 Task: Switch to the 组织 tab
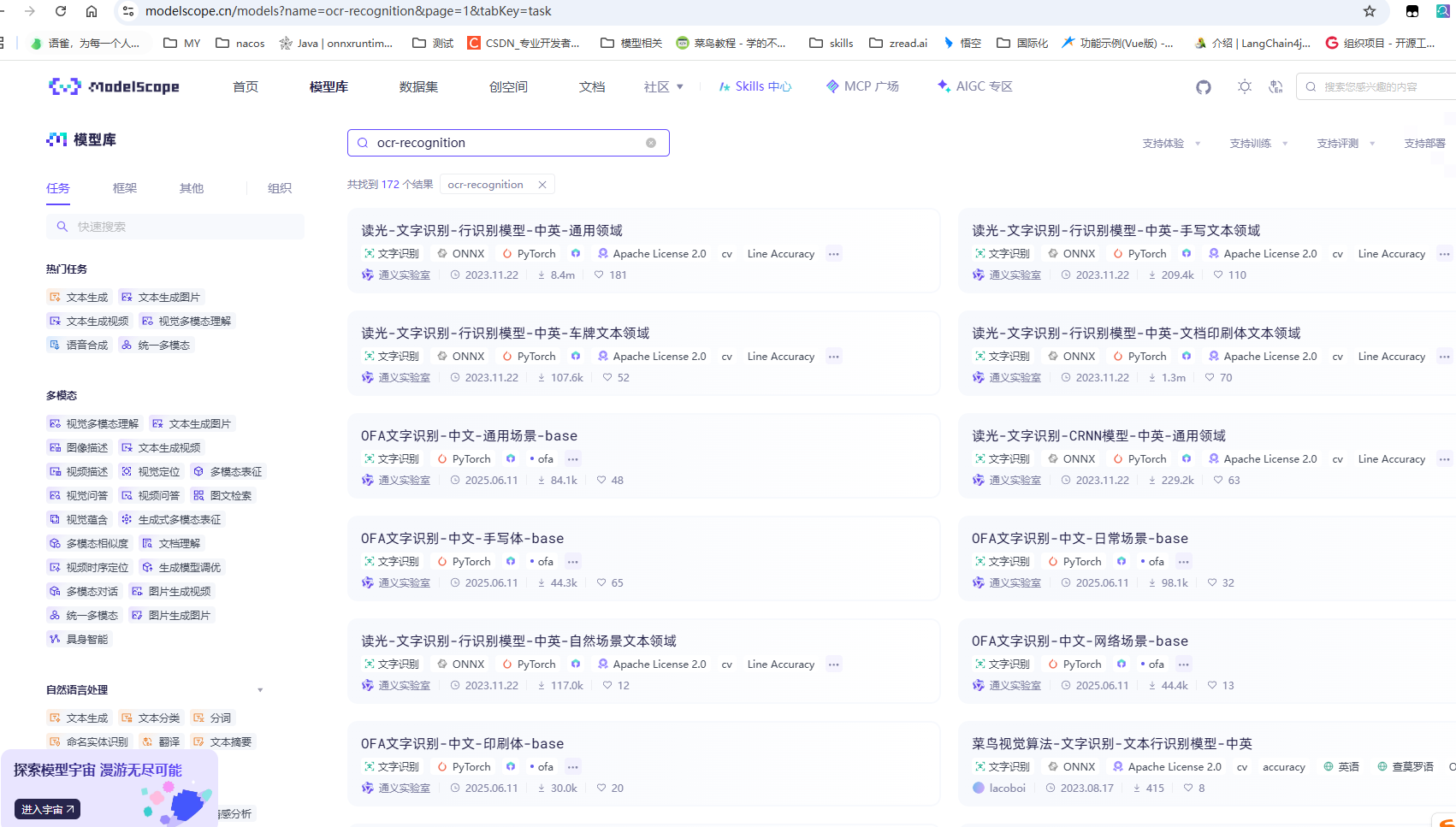[280, 188]
